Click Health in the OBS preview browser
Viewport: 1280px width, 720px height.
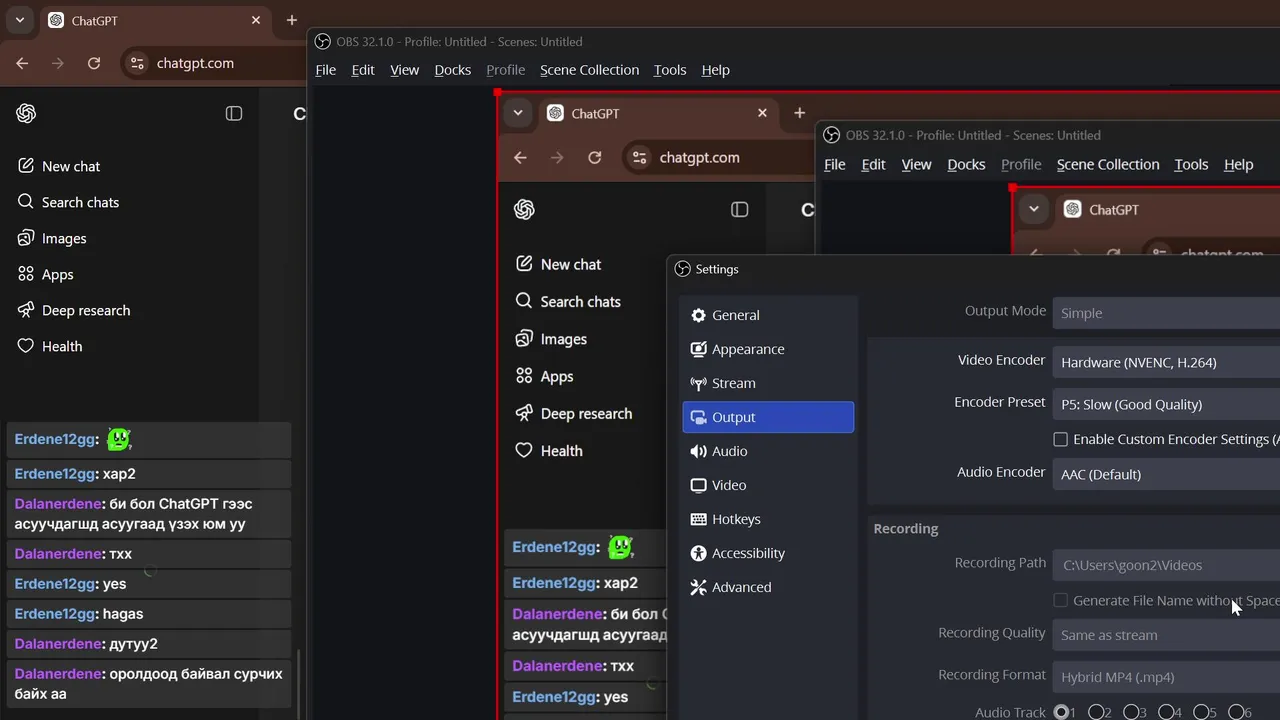[x=548, y=450]
